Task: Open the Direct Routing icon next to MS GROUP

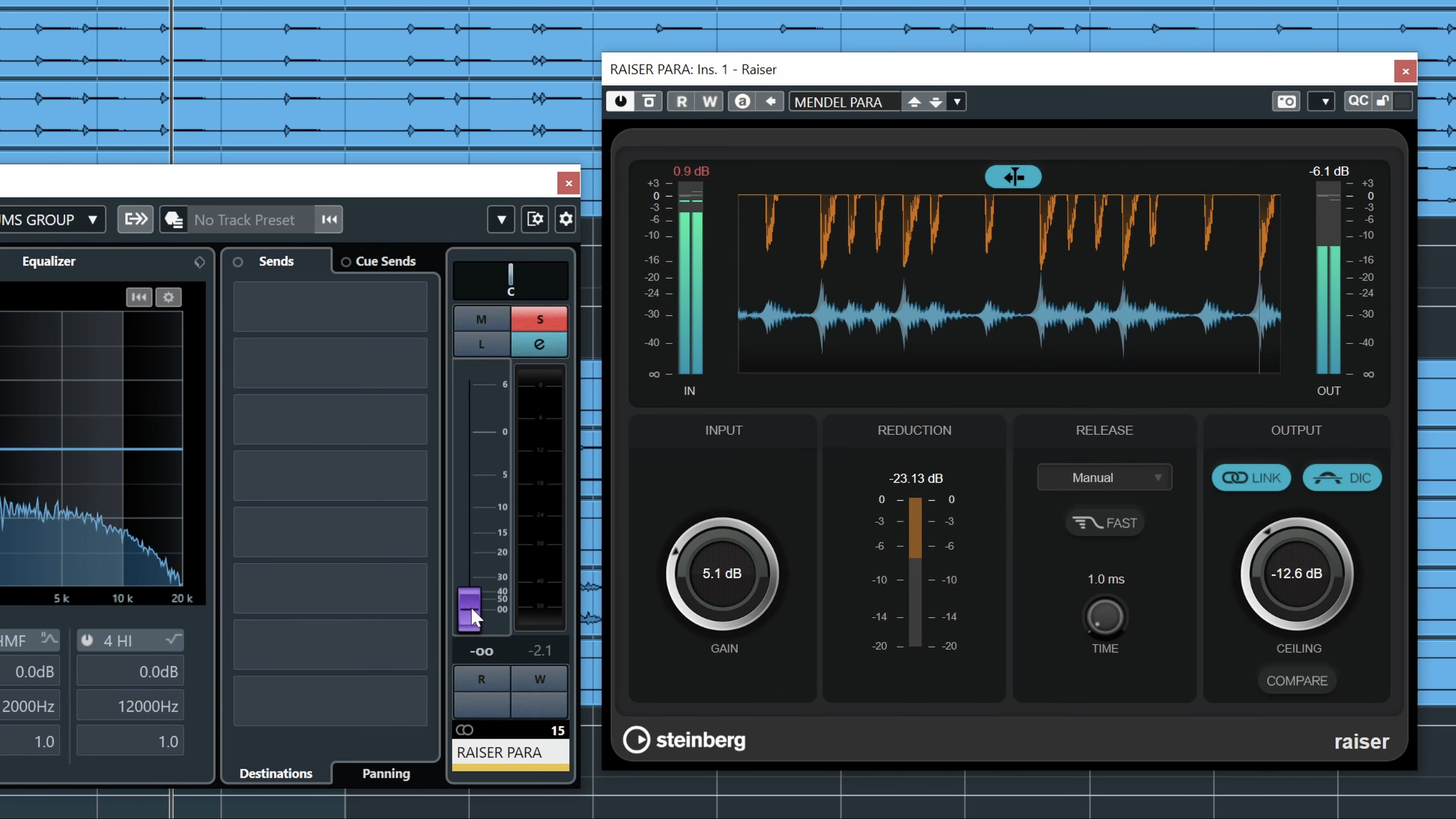Action: 135,219
